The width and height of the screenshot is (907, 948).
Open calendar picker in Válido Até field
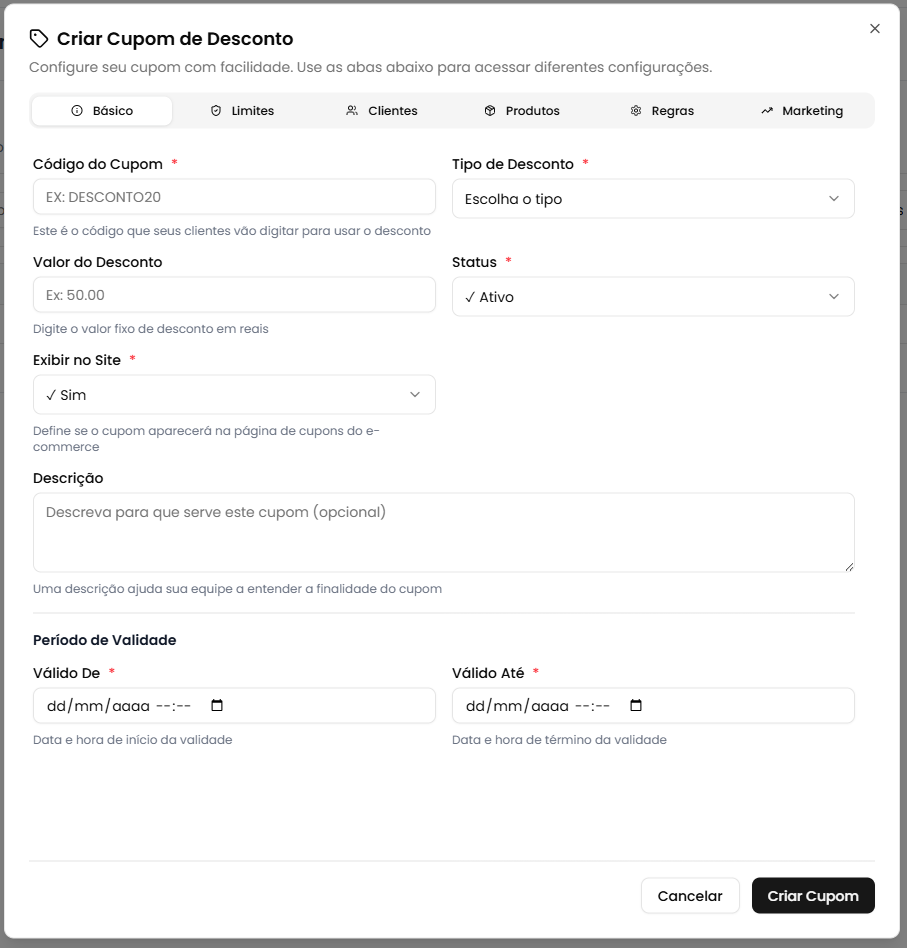[636, 706]
